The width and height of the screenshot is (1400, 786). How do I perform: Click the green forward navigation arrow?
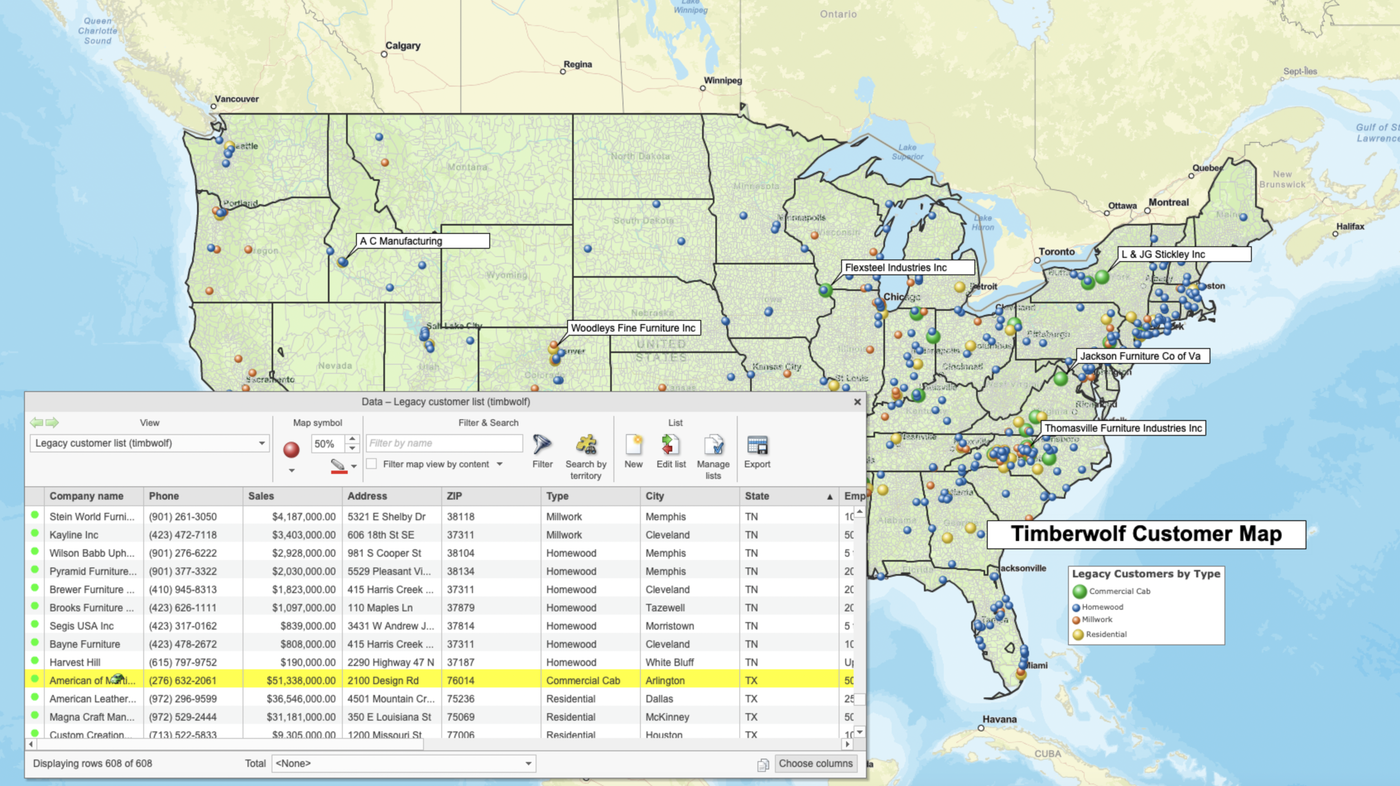pyautogui.click(x=52, y=422)
